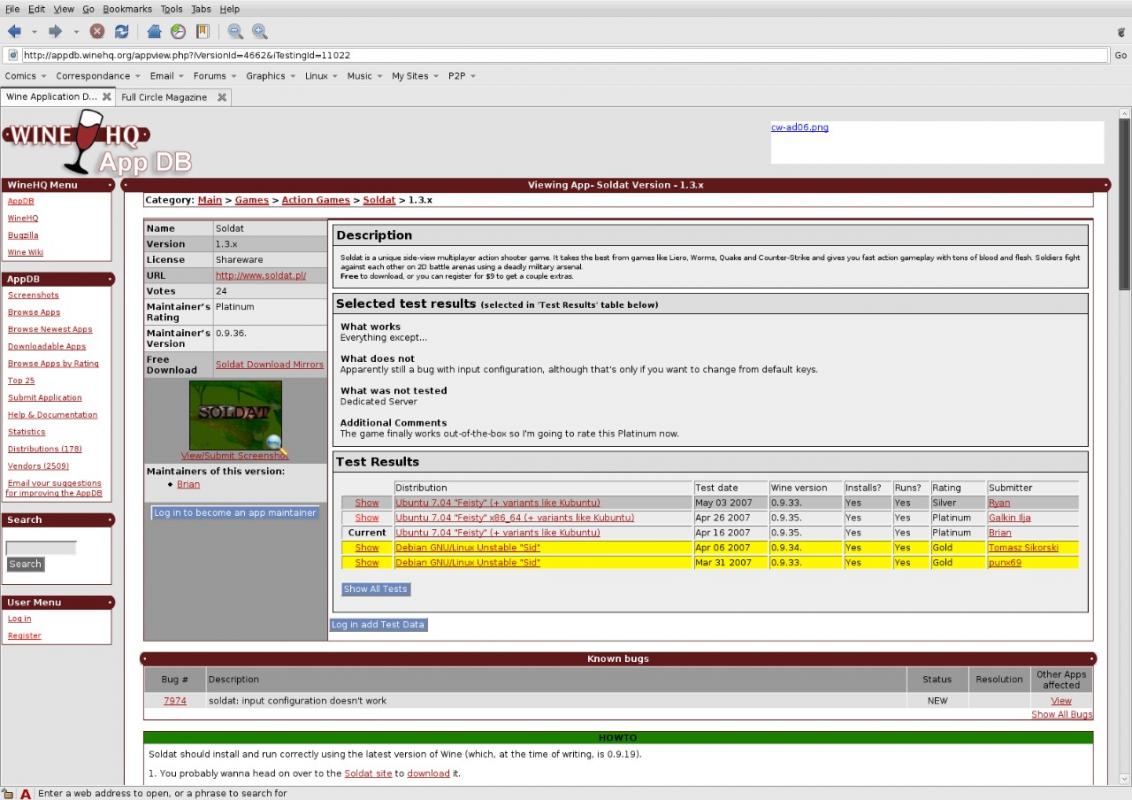Go to the Home page icon

tap(154, 32)
